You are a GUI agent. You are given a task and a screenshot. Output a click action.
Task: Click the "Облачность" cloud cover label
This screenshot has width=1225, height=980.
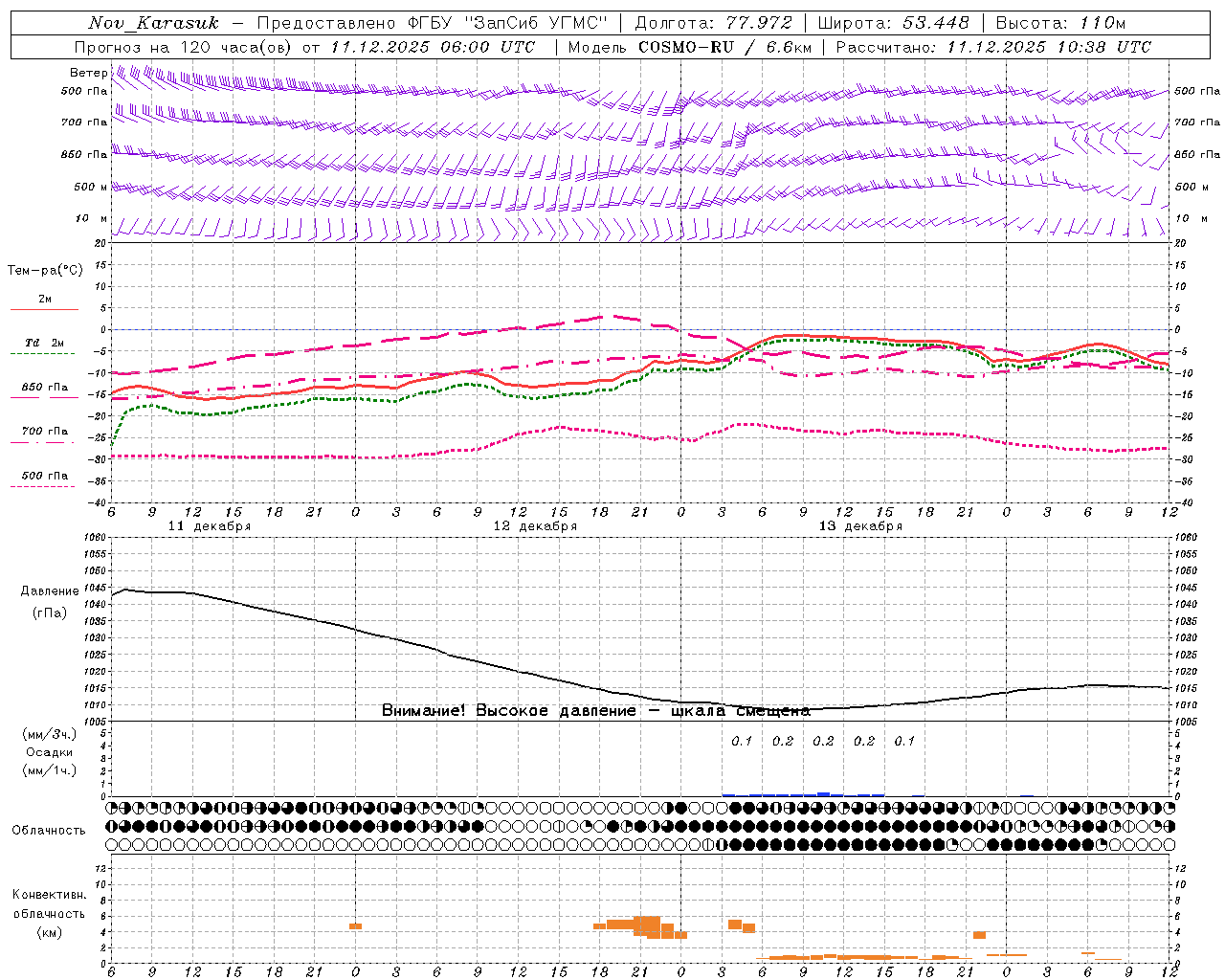pos(49,830)
